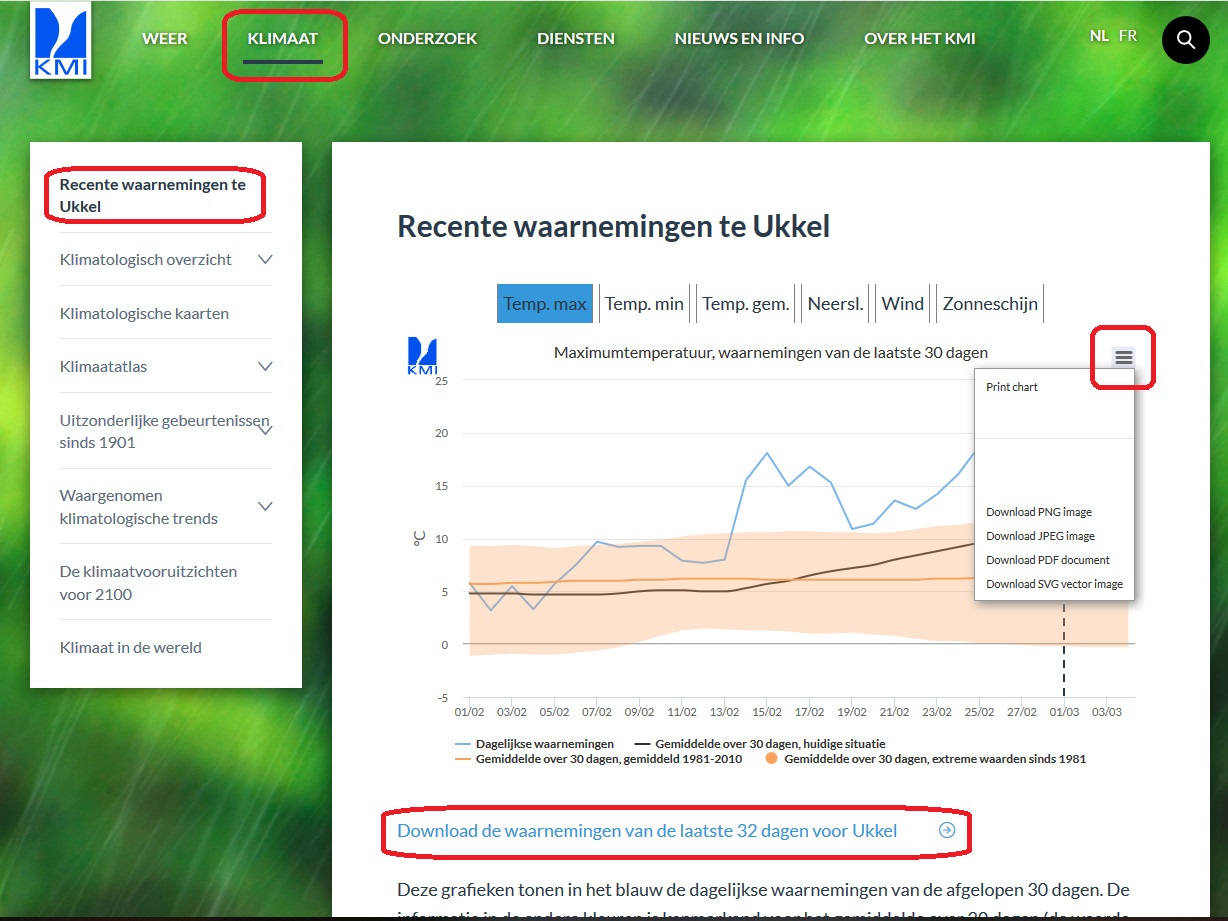This screenshot has height=921, width=1228.
Task: Expand the Waargenomen klimatologische trends chevron
Action: pyautogui.click(x=265, y=507)
